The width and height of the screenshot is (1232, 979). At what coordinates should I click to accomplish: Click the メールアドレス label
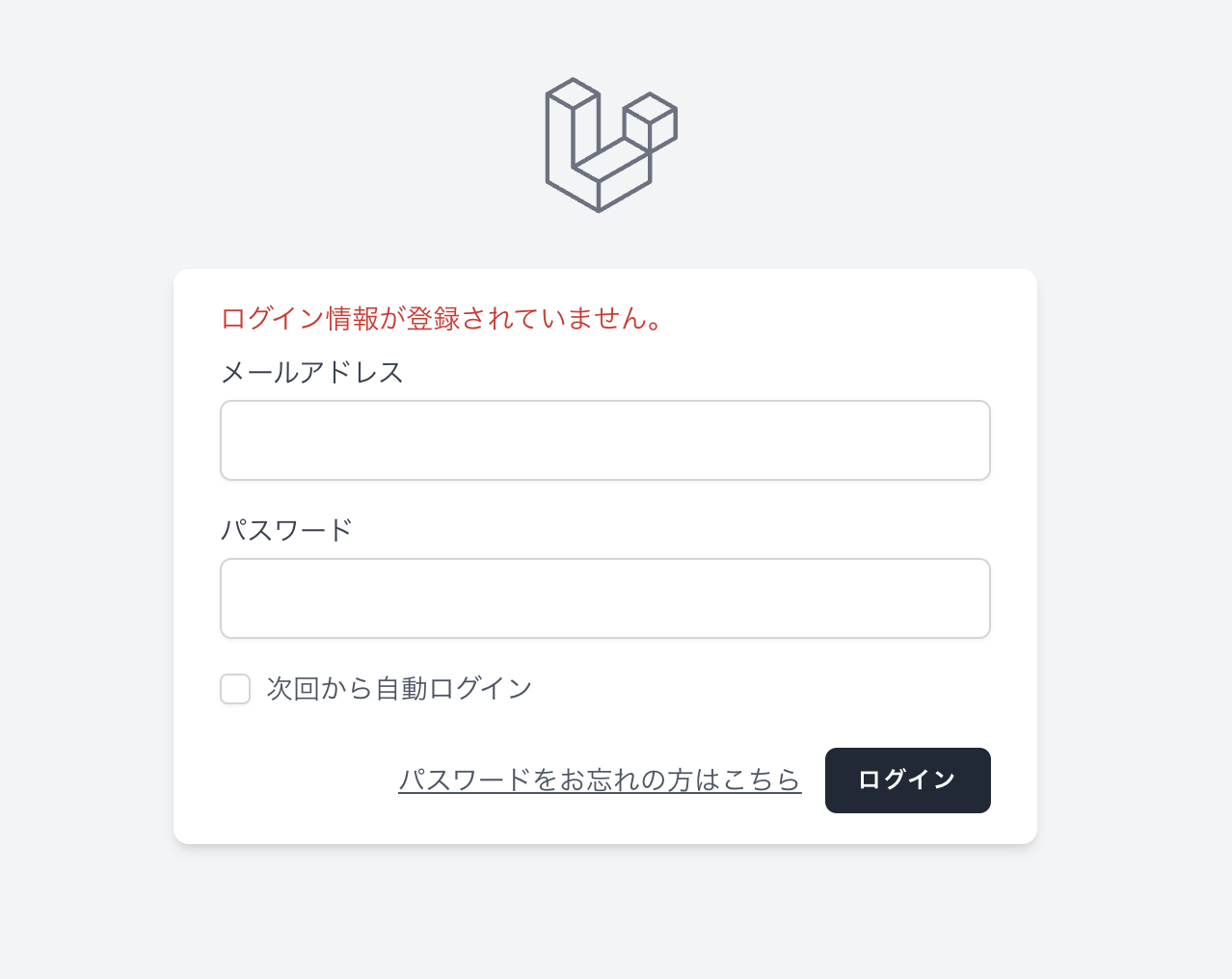pyautogui.click(x=312, y=373)
